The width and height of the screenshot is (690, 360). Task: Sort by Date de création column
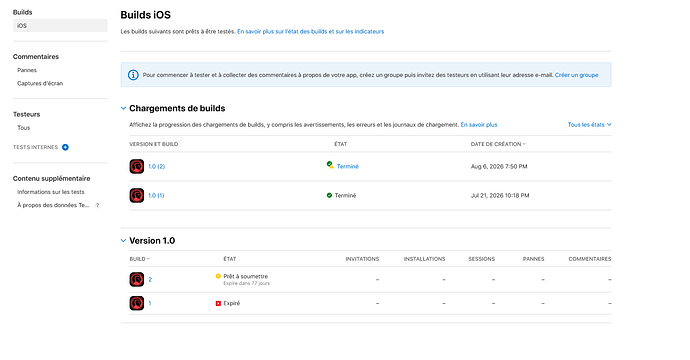[498, 144]
